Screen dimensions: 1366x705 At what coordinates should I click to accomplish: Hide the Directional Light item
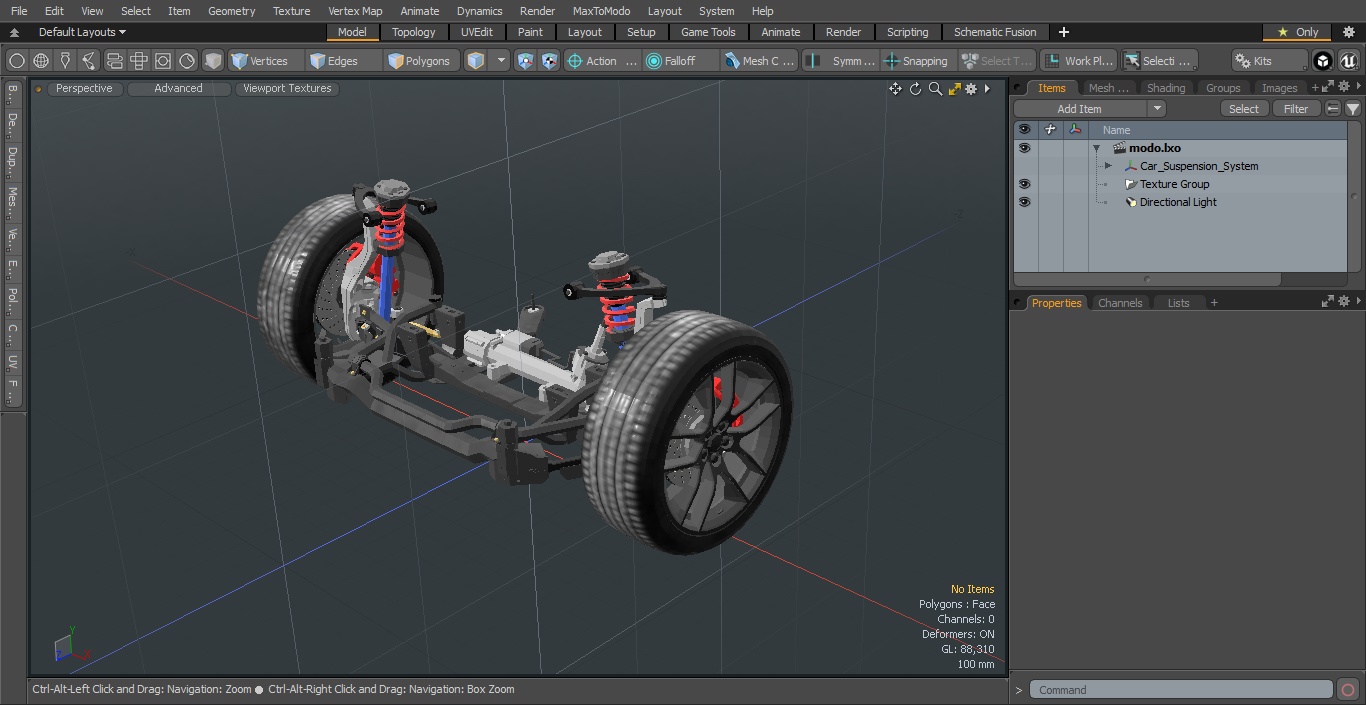point(1024,202)
